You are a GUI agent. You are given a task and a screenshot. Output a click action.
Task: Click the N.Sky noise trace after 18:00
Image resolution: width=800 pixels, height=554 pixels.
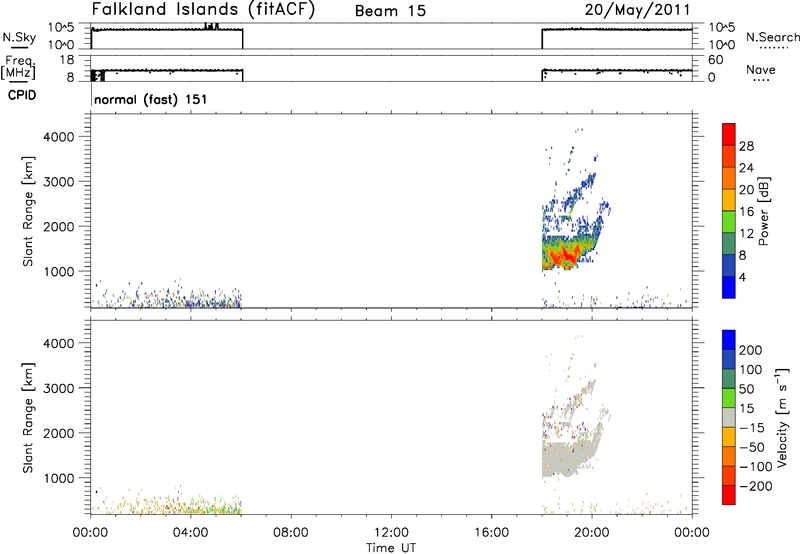point(617,30)
